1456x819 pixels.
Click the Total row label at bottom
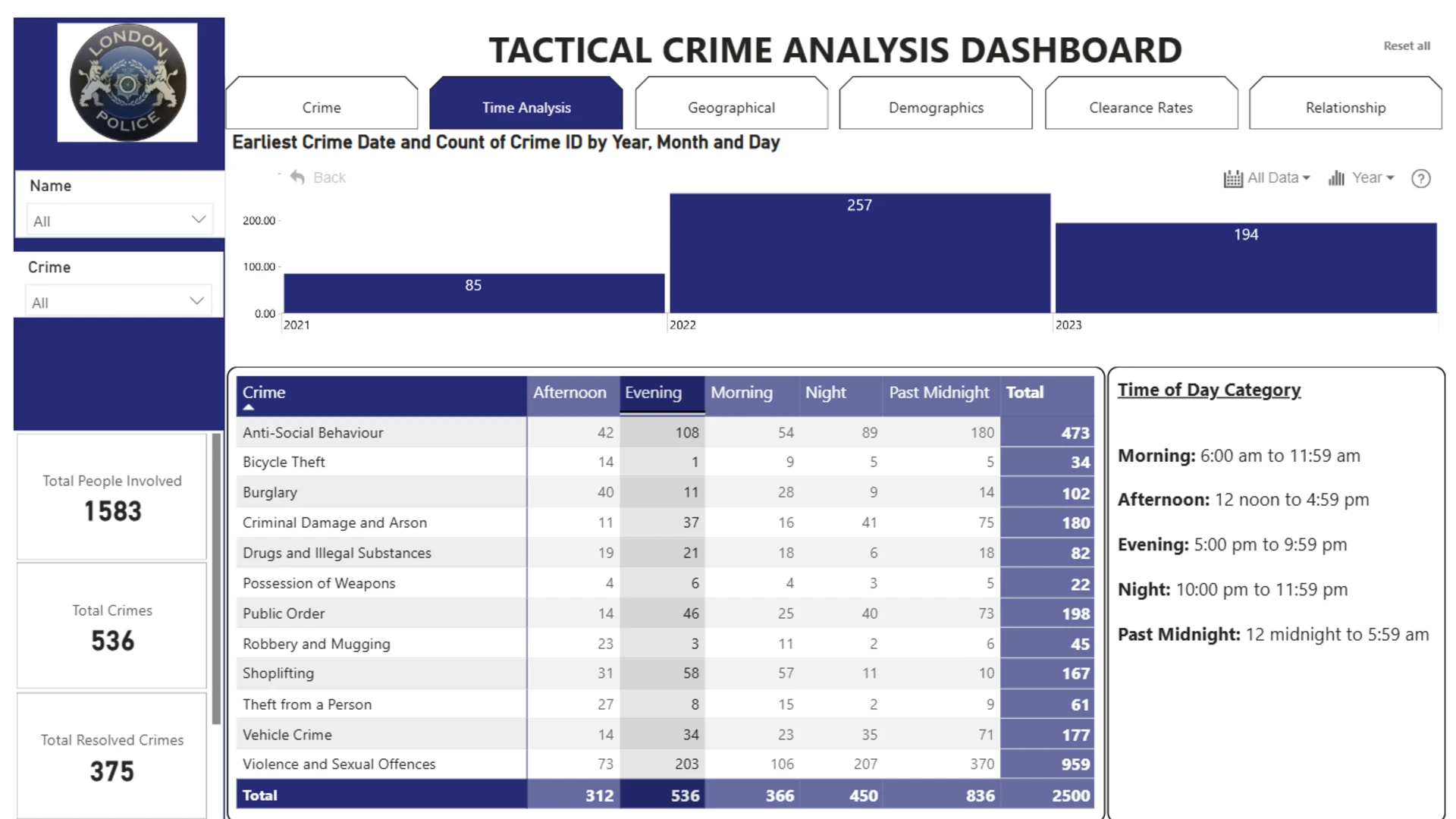pyautogui.click(x=259, y=795)
